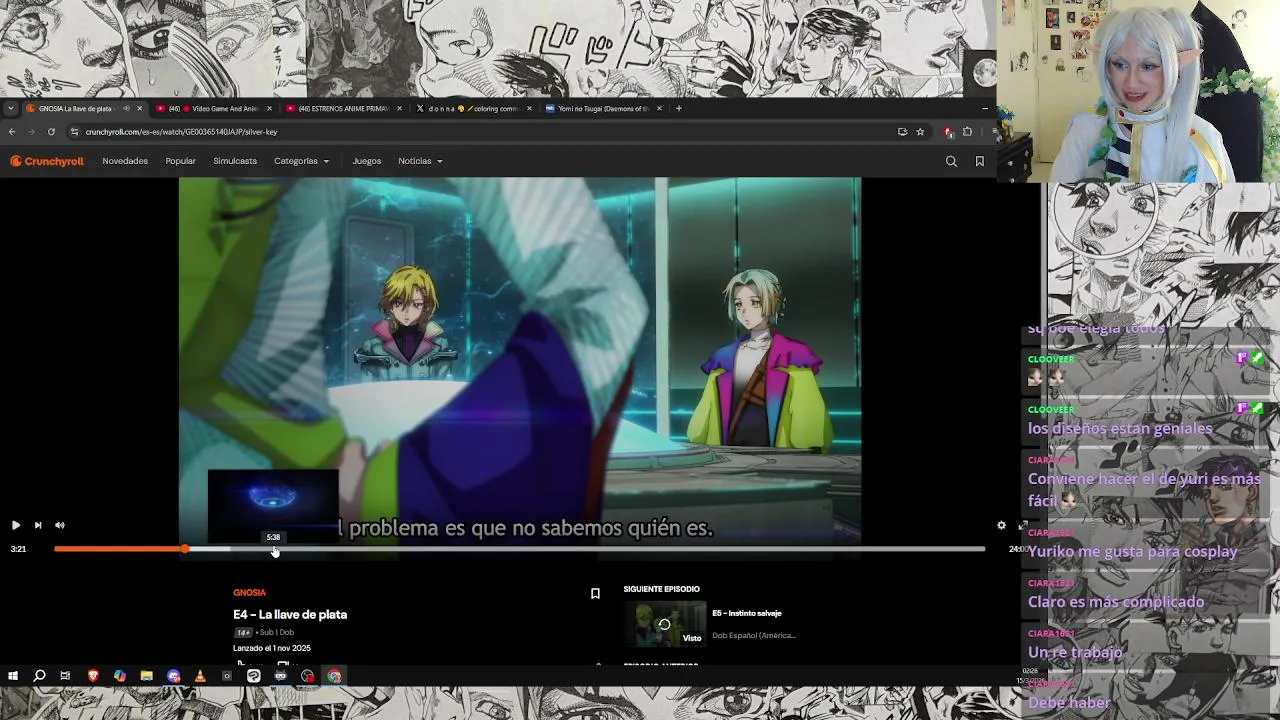The height and width of the screenshot is (720, 1280).
Task: Open VLC media player from the taskbar
Action: click(x=200, y=676)
